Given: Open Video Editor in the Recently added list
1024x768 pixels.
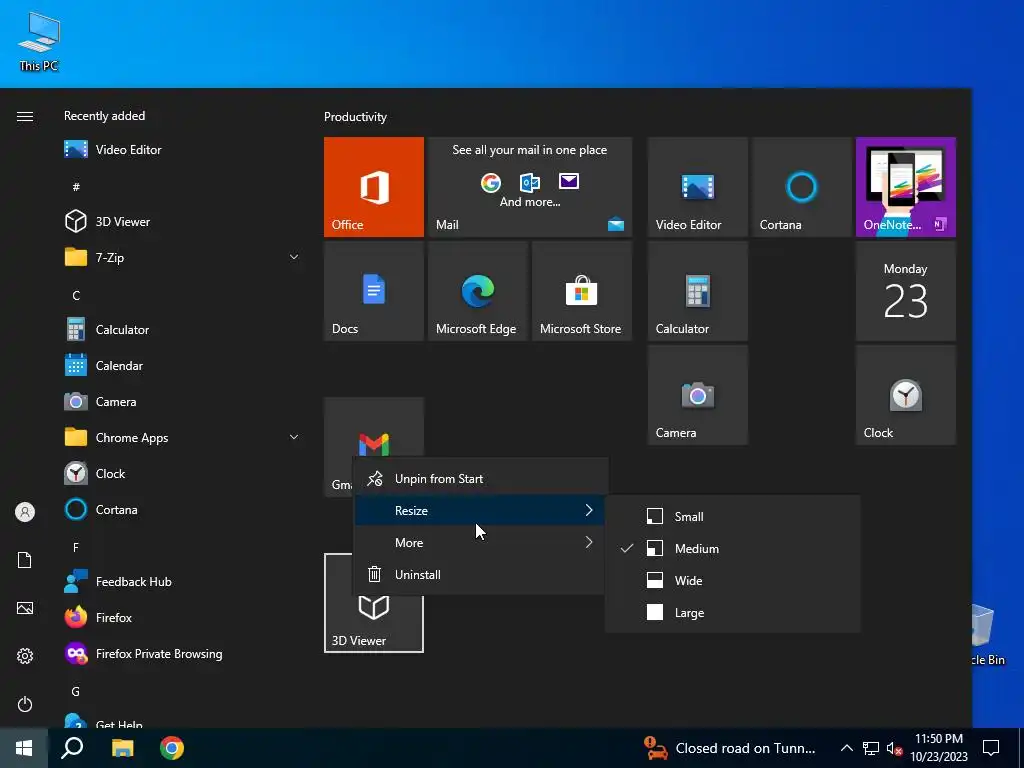Looking at the screenshot, I should coord(182,150).
